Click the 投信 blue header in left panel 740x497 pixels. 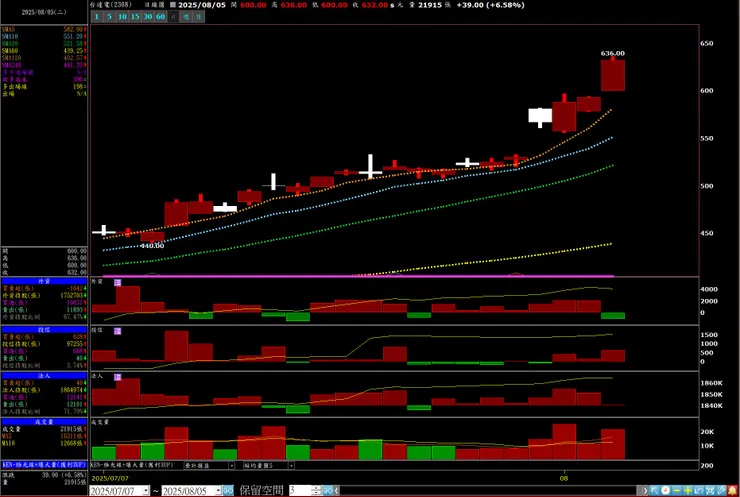tap(44, 329)
